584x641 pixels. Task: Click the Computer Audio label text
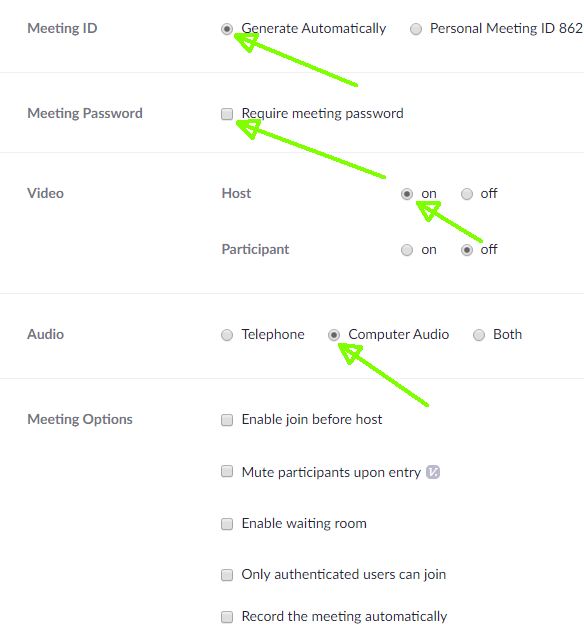398,334
